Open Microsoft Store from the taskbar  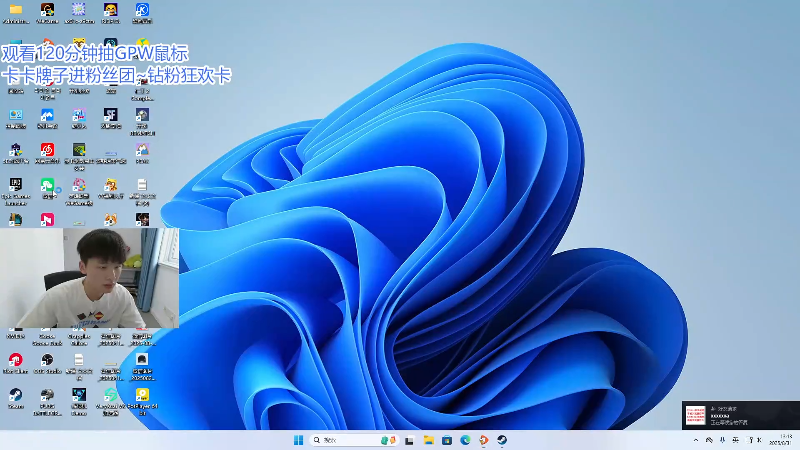coord(447,440)
